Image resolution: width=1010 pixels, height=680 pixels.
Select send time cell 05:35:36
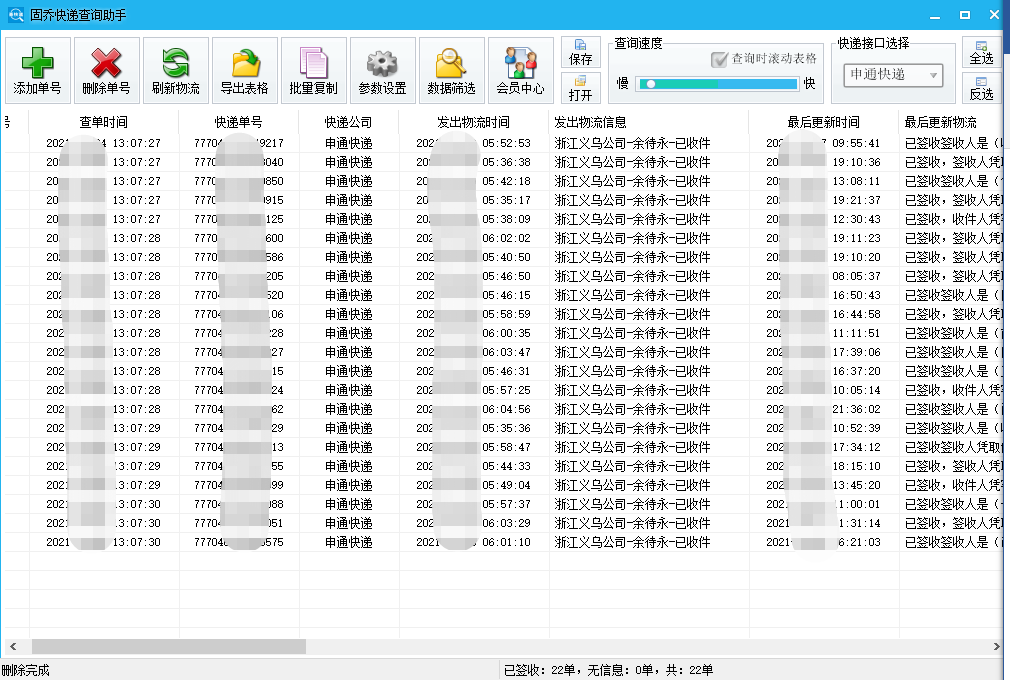click(473, 428)
